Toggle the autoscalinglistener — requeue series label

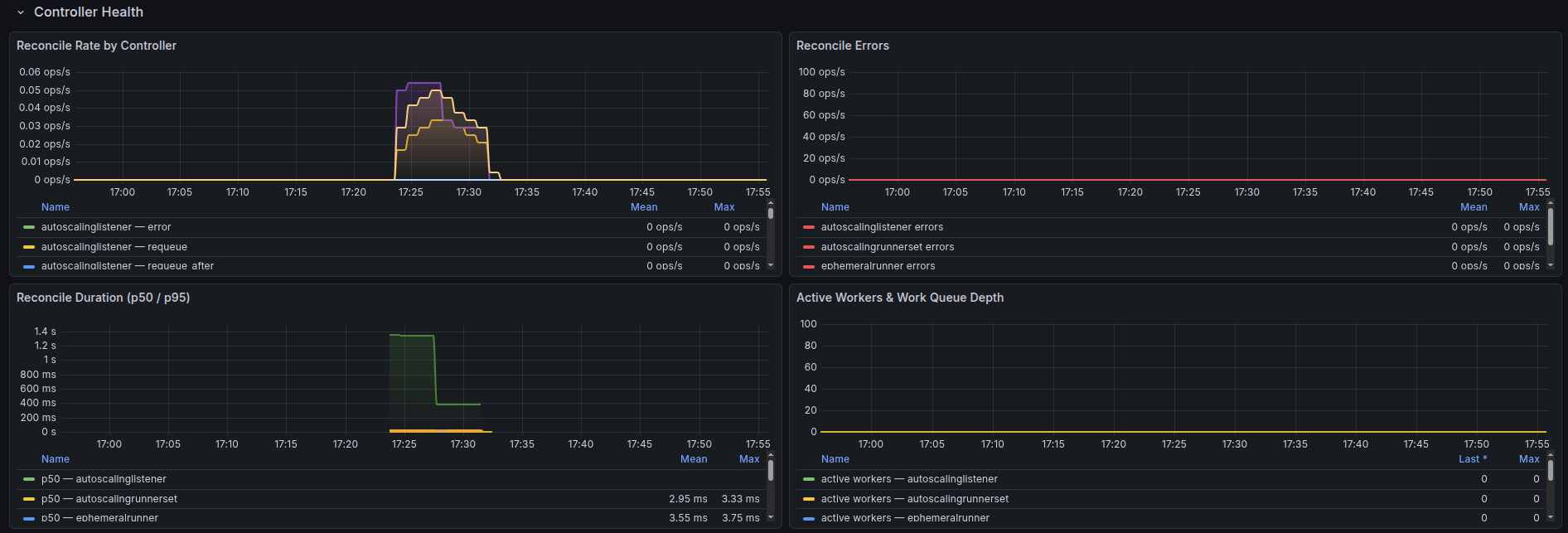click(x=114, y=247)
